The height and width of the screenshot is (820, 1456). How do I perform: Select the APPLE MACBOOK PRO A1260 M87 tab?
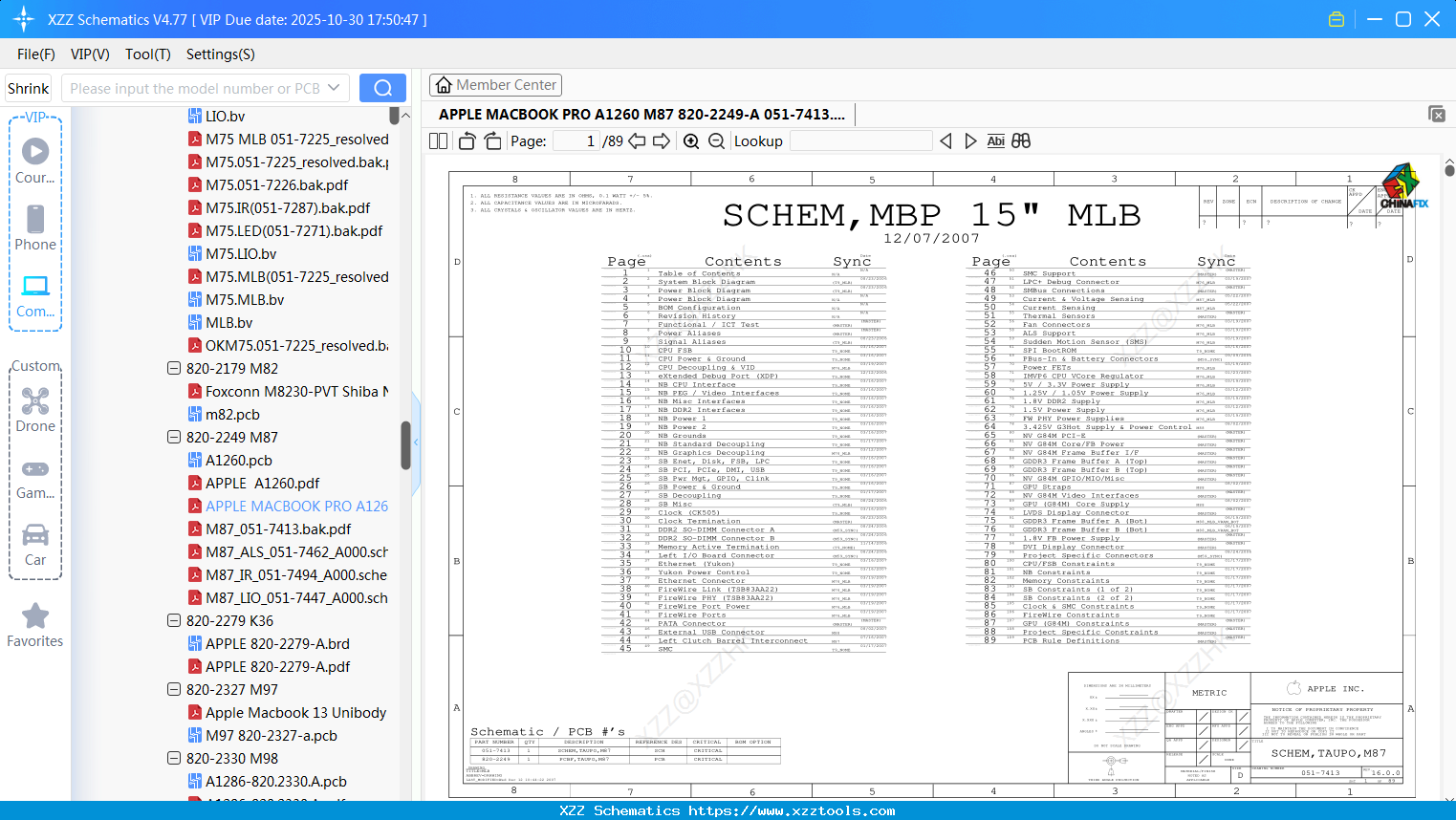(x=642, y=115)
